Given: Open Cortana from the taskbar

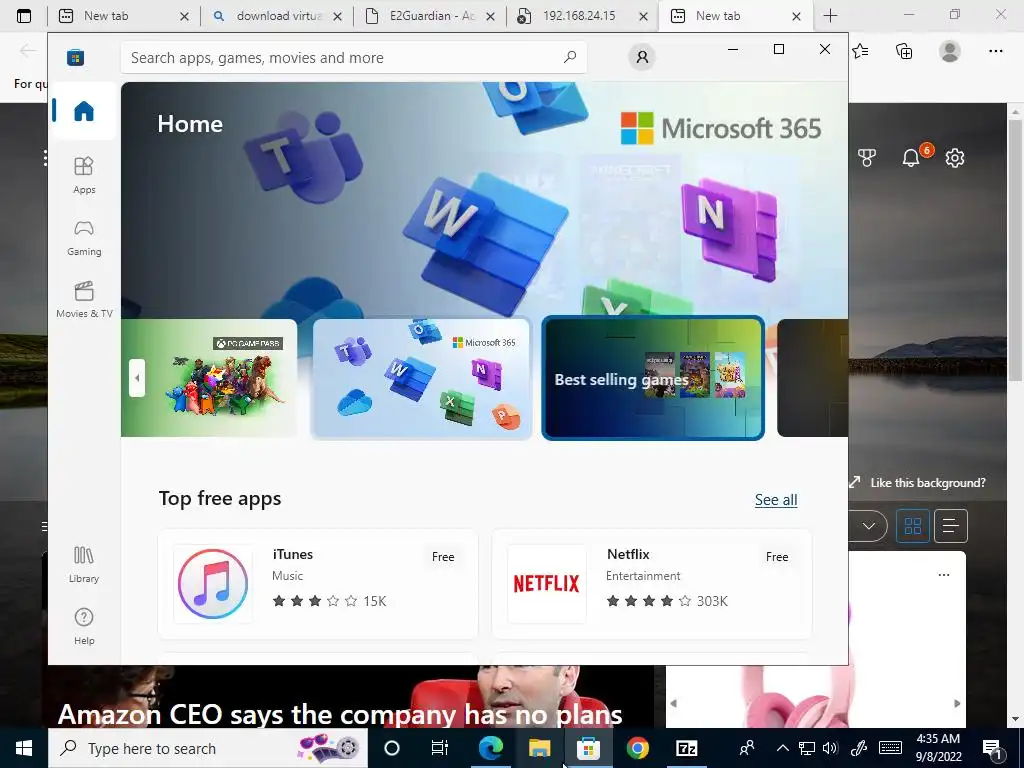Looking at the screenshot, I should pos(391,748).
